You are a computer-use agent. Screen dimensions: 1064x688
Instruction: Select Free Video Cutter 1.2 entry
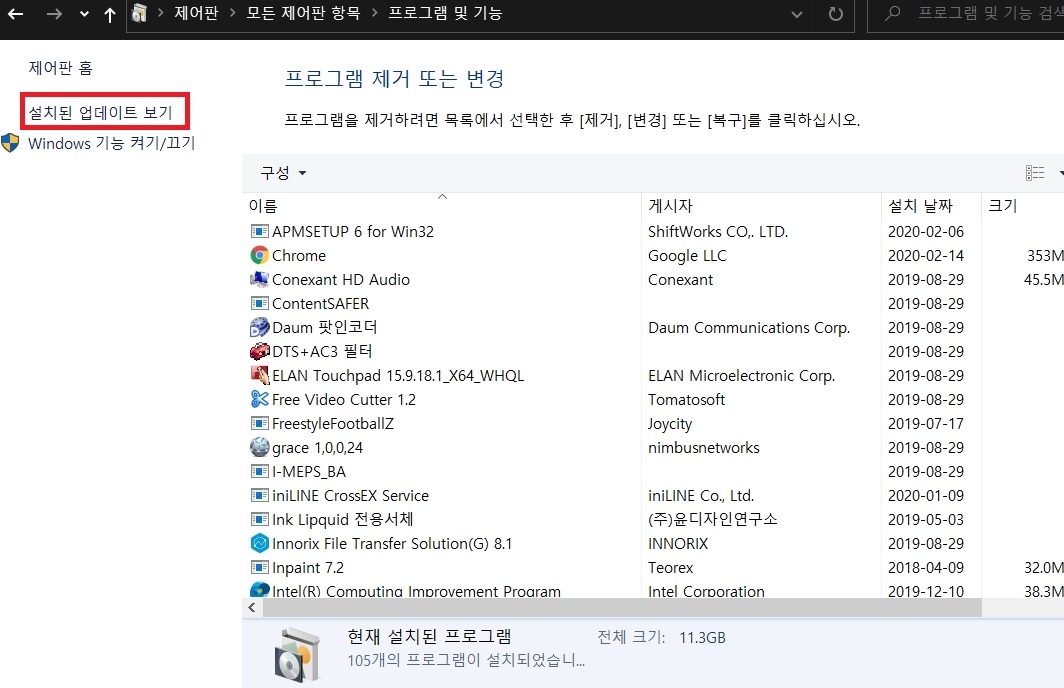343,400
